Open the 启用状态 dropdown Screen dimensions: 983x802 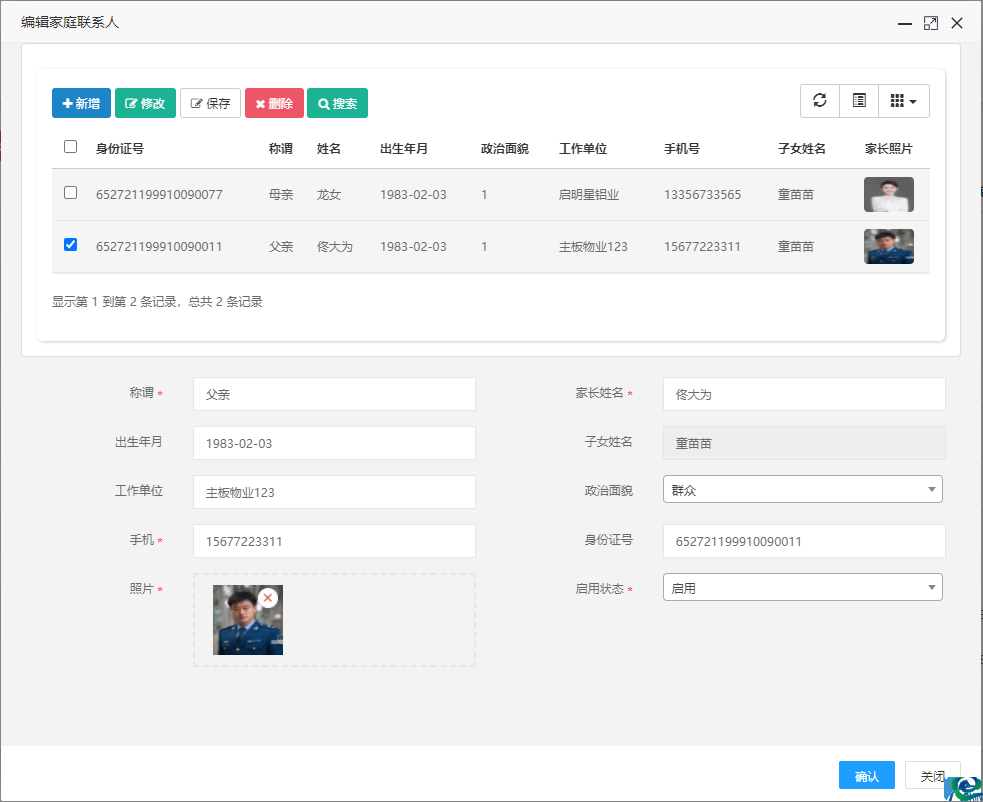pyautogui.click(x=803, y=588)
